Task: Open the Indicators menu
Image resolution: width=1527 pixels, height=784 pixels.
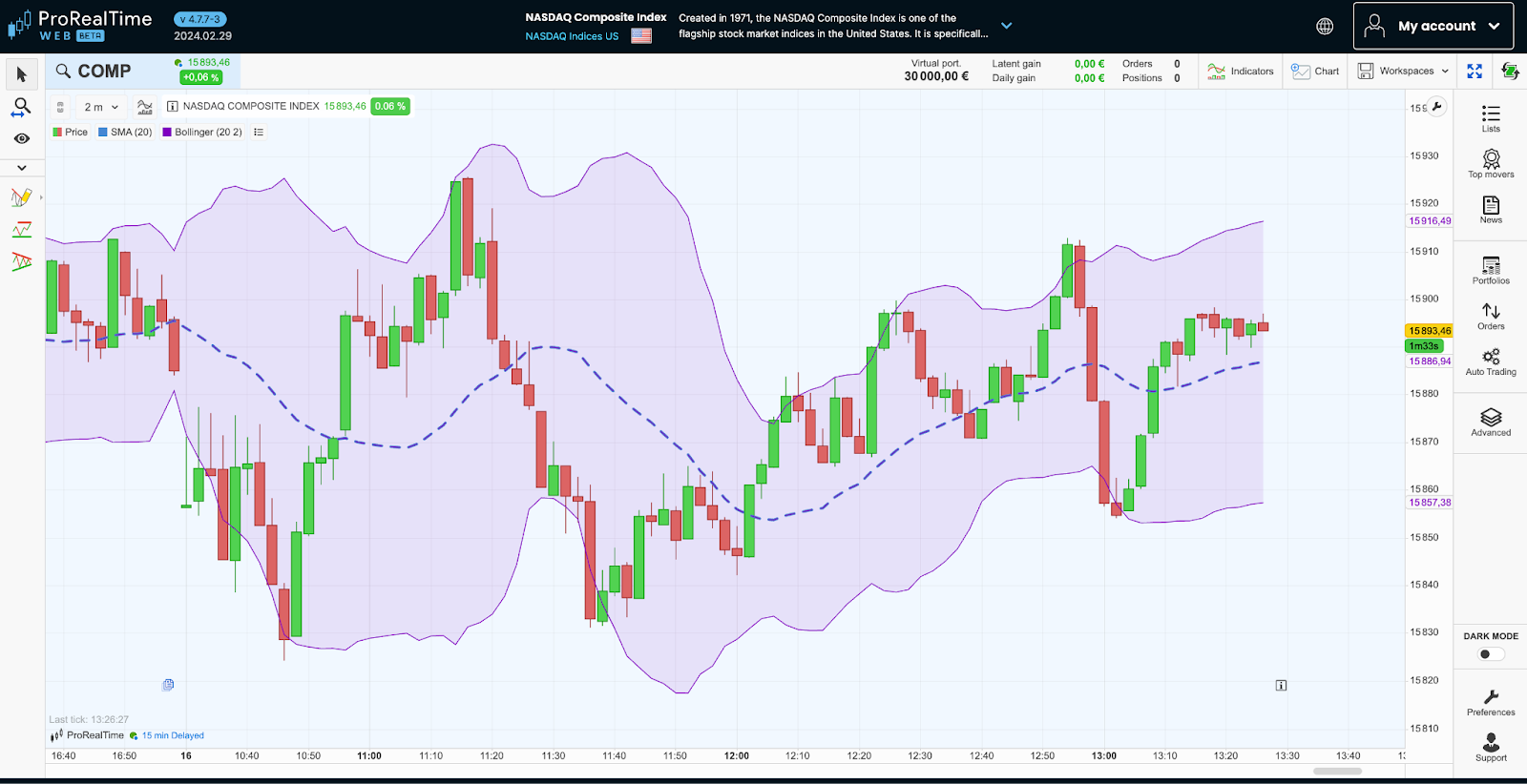Action: [x=1241, y=72]
